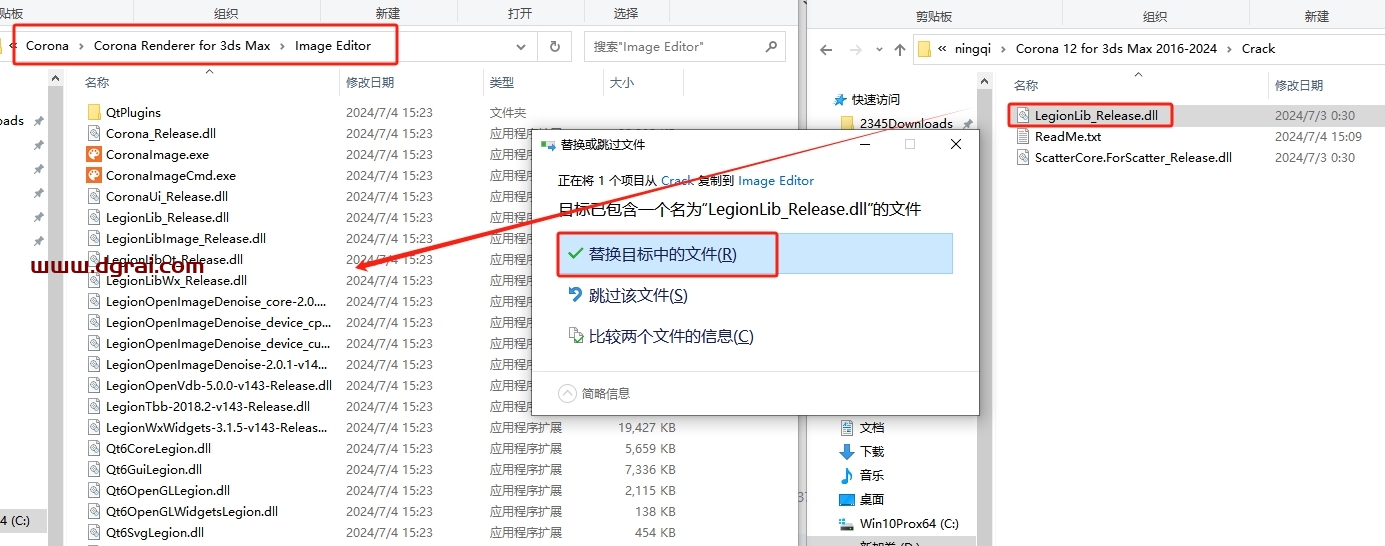Viewport: 1385px width, 546px height.
Task: Select LegionTbb-2018.2-v143-Release.dll
Action: pyautogui.click(x=208, y=407)
